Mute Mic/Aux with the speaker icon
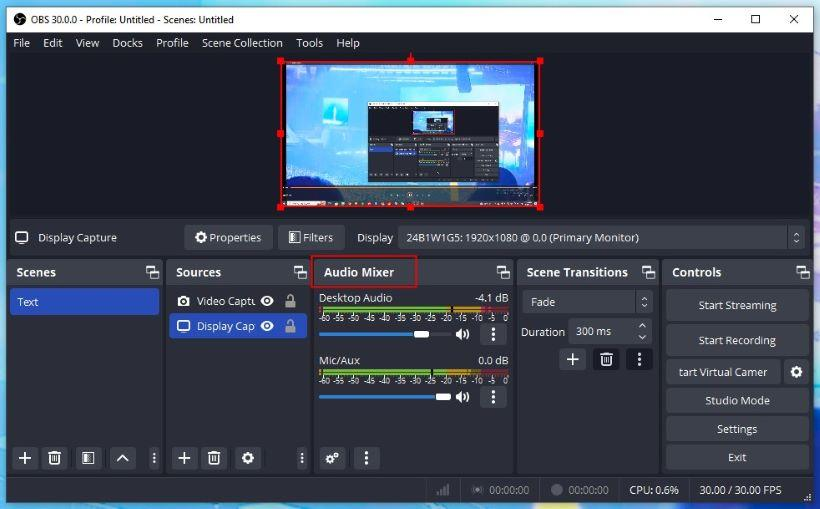 462,397
